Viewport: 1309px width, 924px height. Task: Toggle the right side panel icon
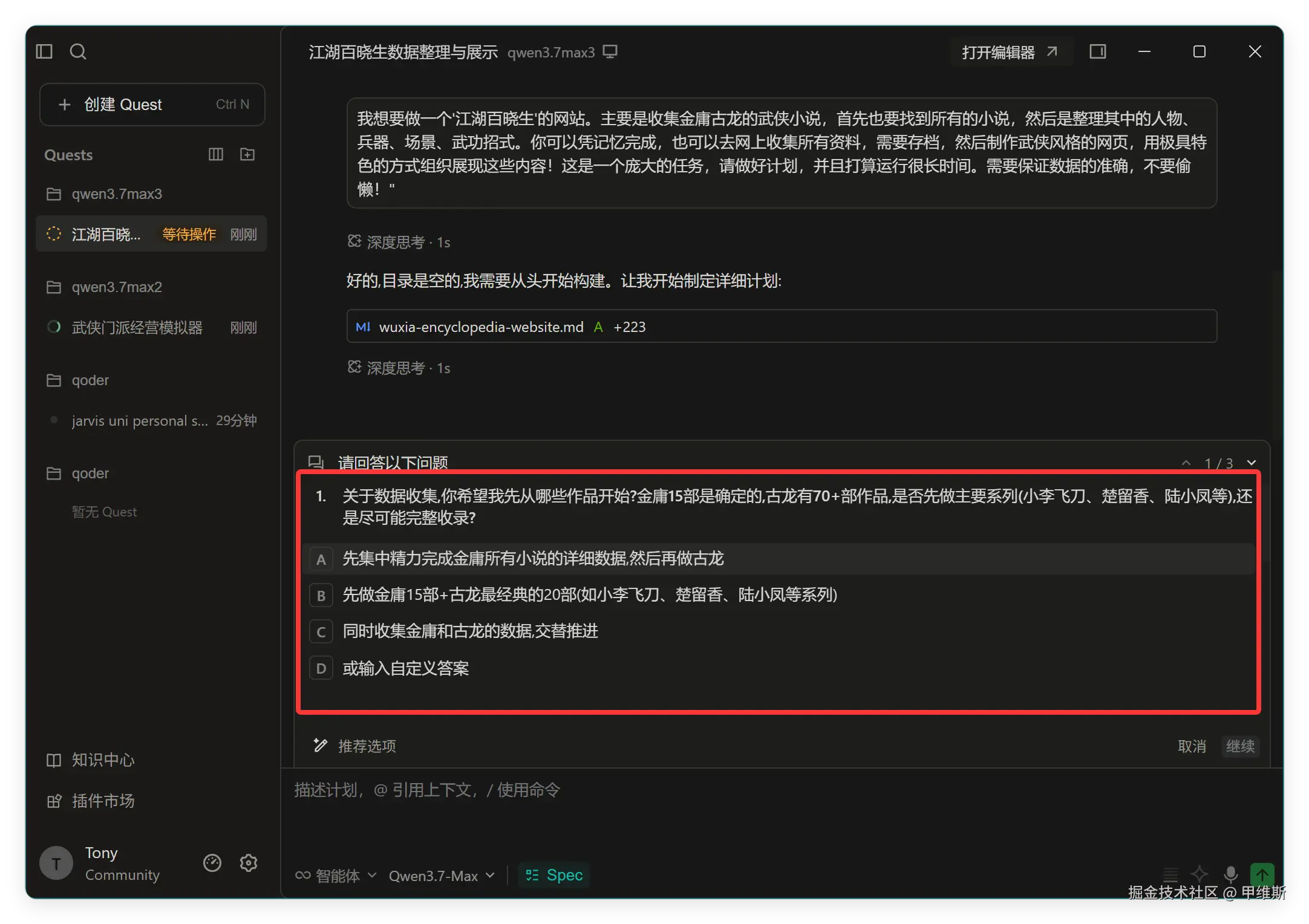pos(1098,52)
